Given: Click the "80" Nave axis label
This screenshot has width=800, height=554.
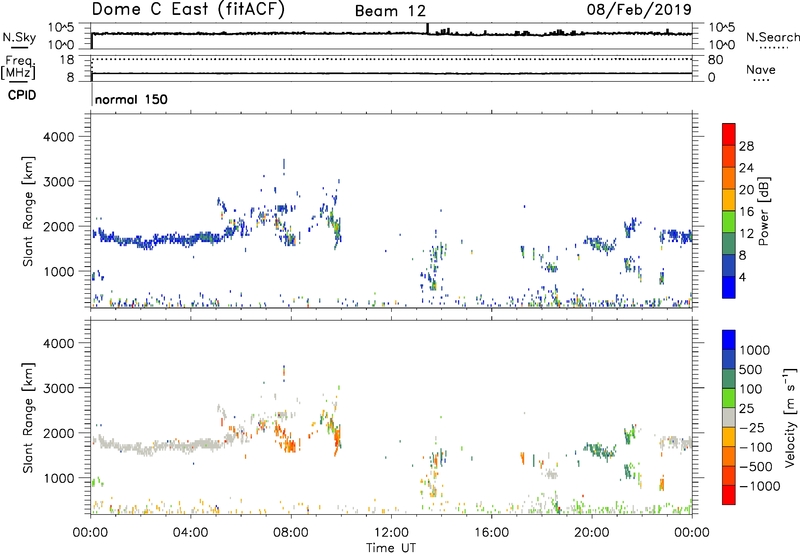Looking at the screenshot, I should (715, 60).
